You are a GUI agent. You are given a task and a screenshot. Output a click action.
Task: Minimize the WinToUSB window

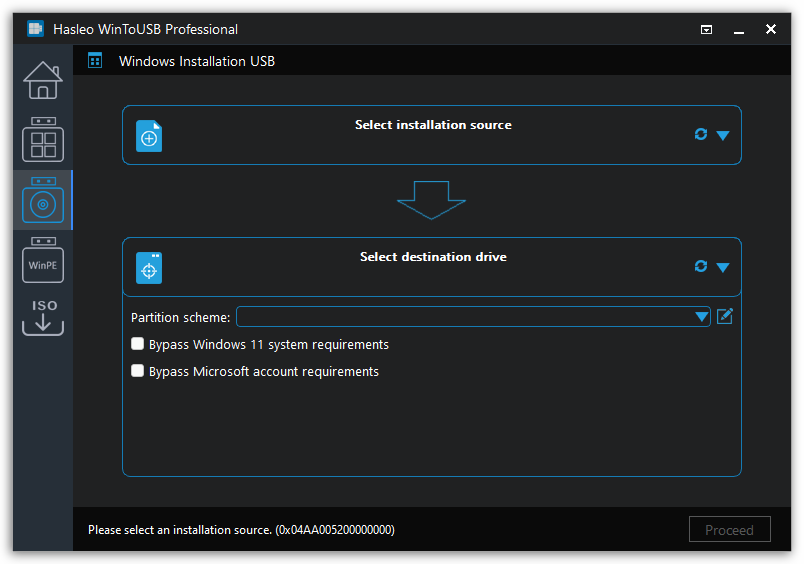click(x=739, y=30)
